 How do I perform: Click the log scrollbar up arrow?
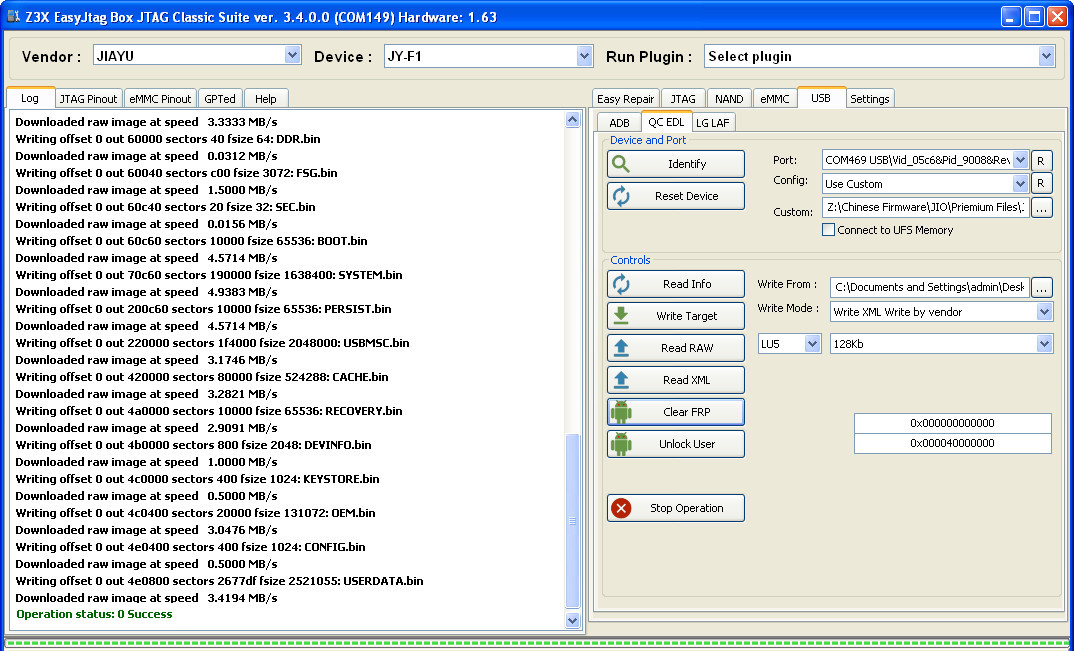573,121
